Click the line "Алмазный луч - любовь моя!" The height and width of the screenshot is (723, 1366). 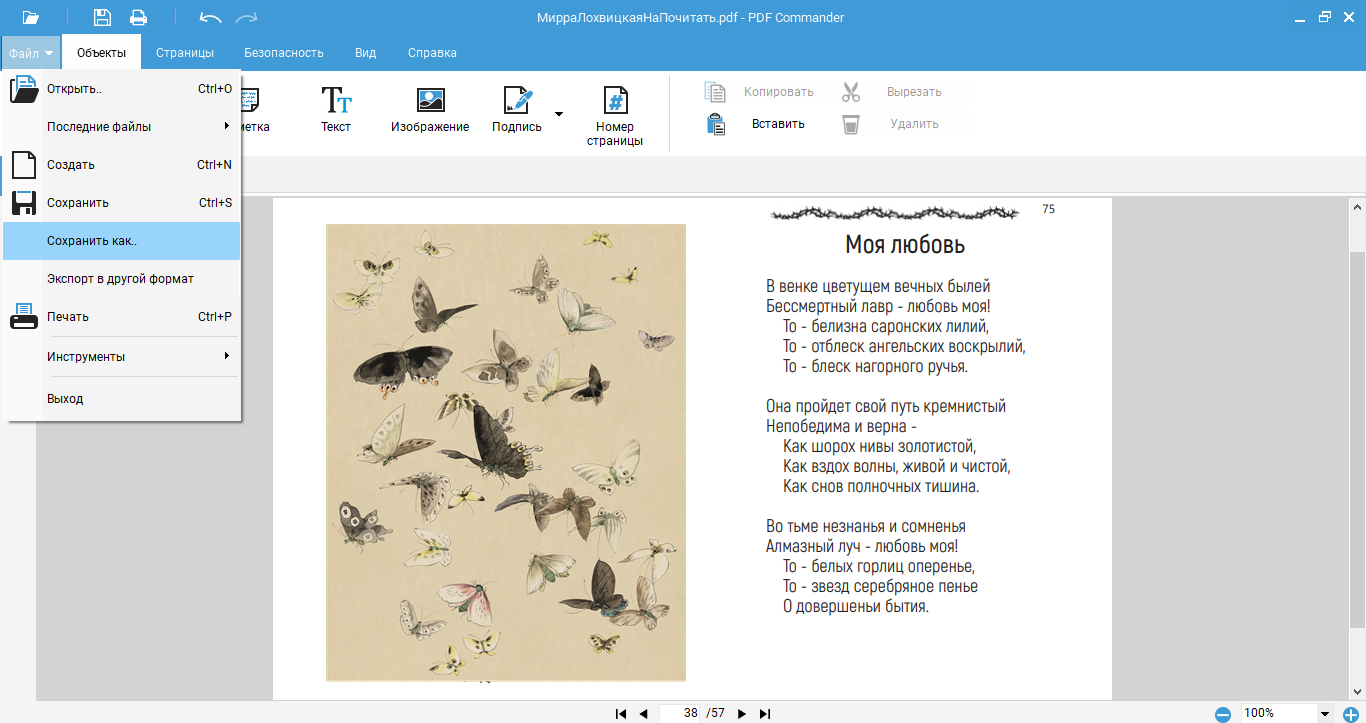862,546
